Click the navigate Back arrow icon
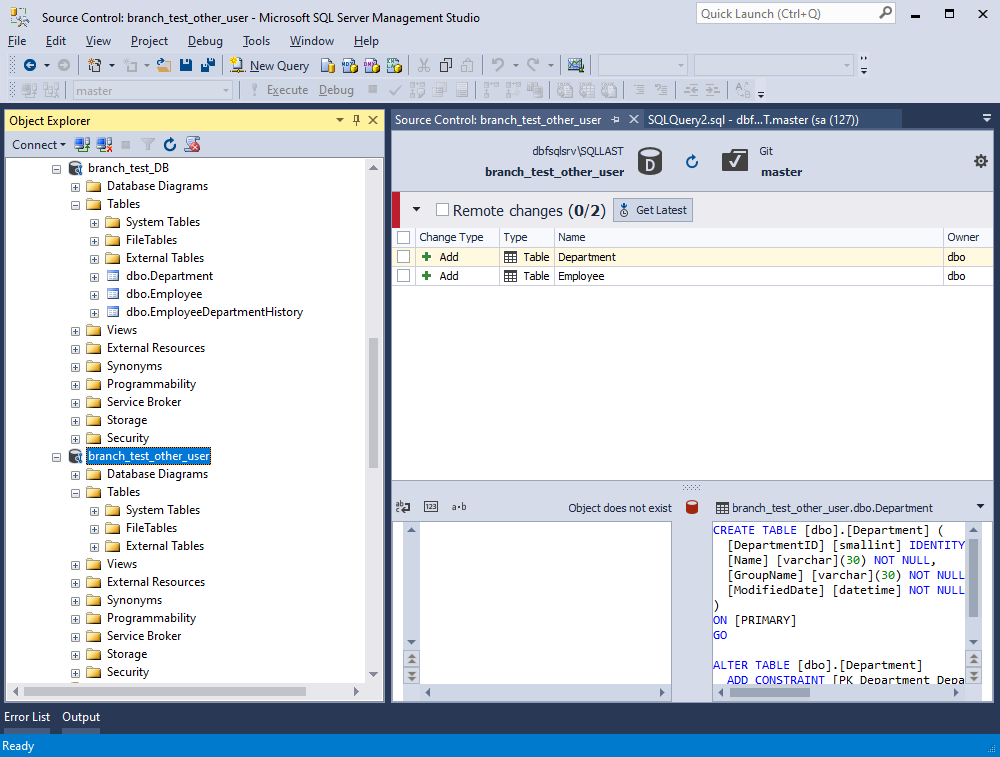The image size is (1000, 757). [x=29, y=65]
